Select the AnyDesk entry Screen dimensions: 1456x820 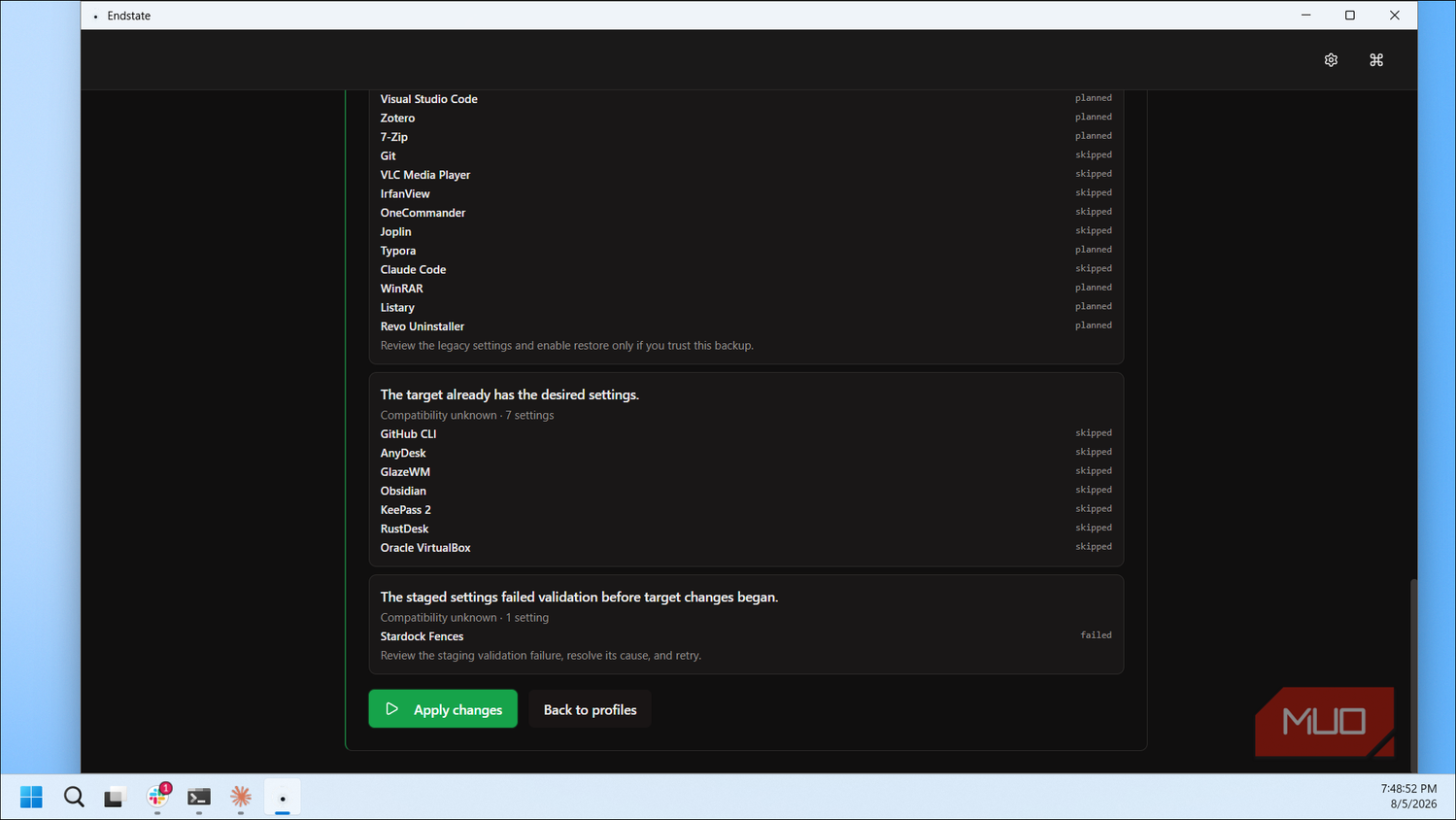(746, 453)
